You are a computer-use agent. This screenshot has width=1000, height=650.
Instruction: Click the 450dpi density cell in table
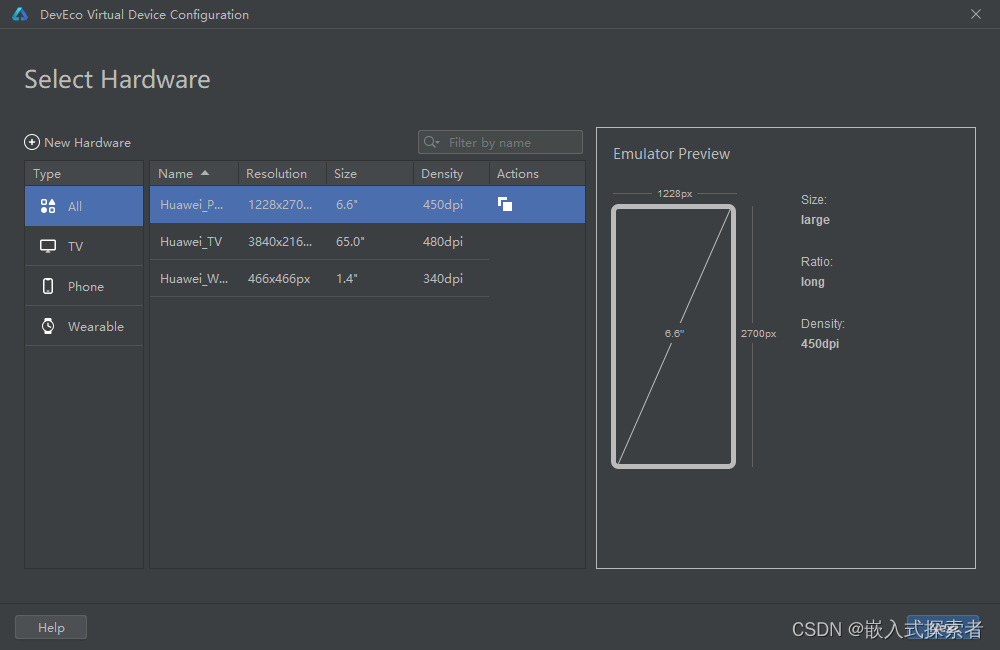[x=443, y=205]
